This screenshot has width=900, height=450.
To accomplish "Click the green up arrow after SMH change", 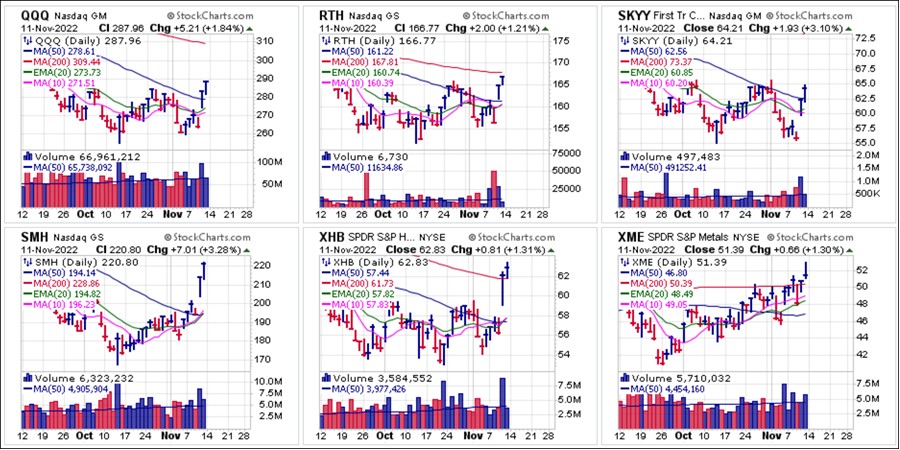I will [x=247, y=249].
